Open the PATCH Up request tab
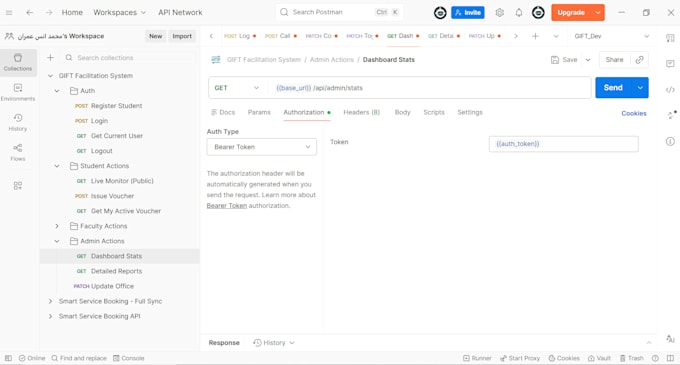This screenshot has width=680, height=365. [x=485, y=36]
